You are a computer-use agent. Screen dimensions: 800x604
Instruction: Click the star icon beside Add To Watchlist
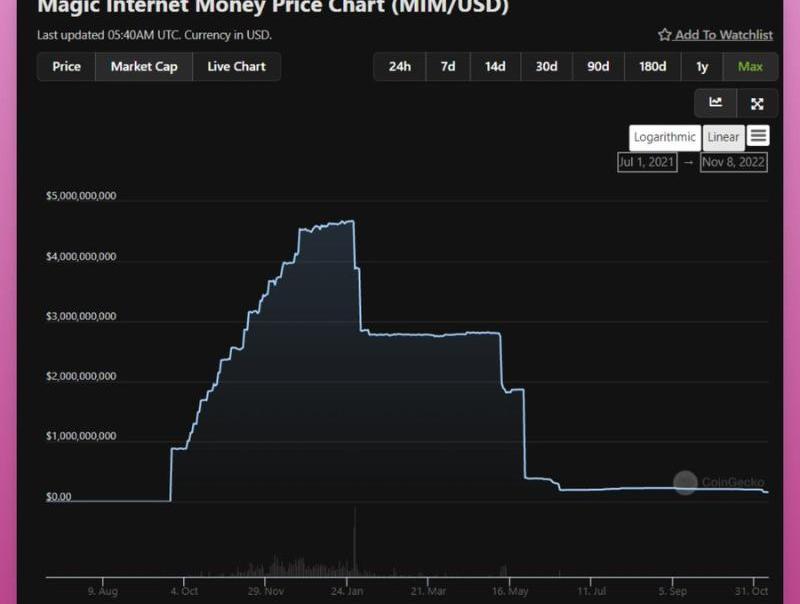pos(664,35)
